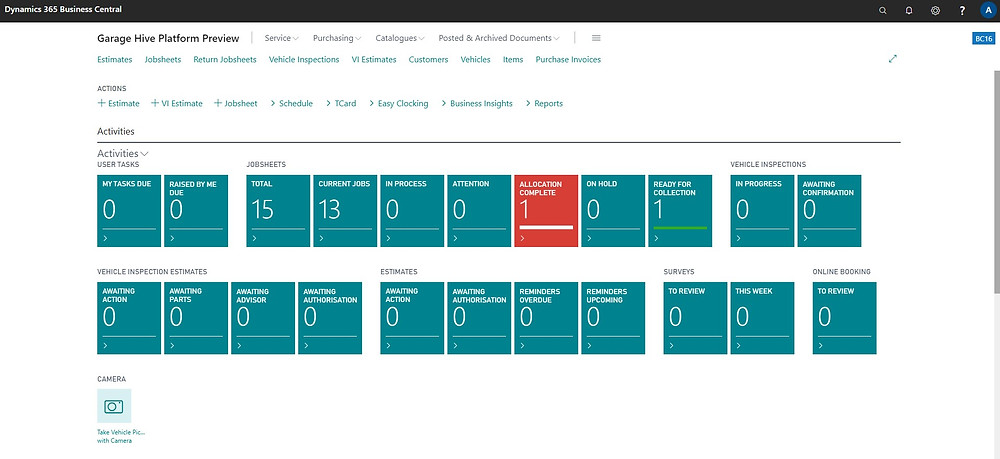Open the search magnifier icon
Screen dimensions: 1000x459
[x=883, y=10]
